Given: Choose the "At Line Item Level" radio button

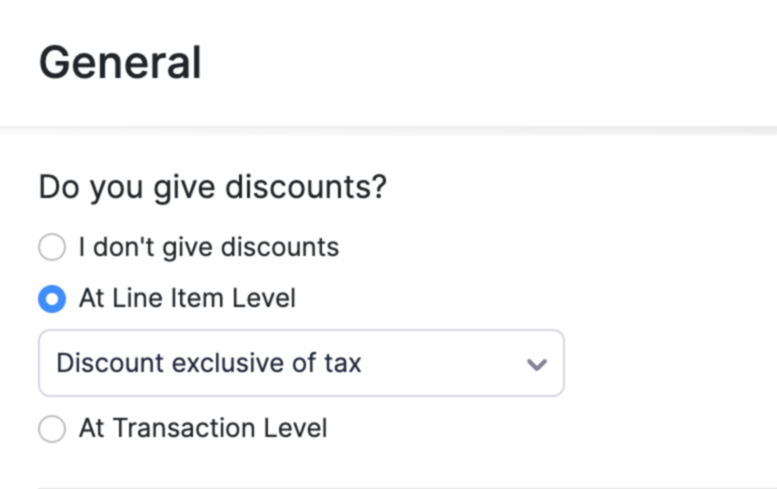Looking at the screenshot, I should [x=52, y=298].
